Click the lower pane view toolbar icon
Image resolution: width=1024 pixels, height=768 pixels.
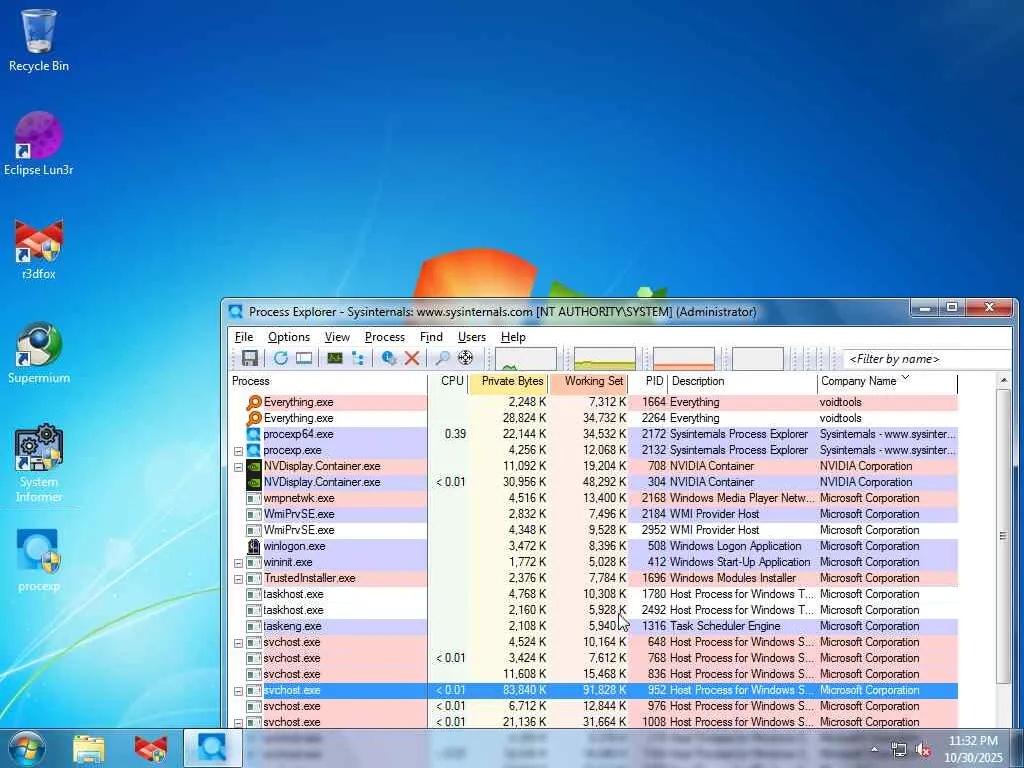pos(304,358)
